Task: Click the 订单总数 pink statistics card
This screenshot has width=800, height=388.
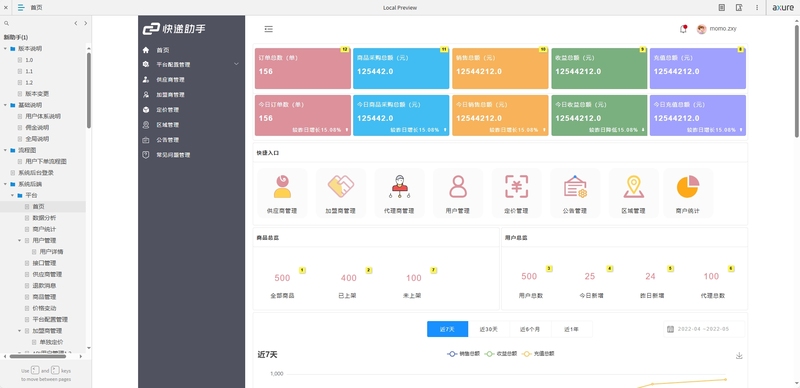Action: (x=303, y=68)
